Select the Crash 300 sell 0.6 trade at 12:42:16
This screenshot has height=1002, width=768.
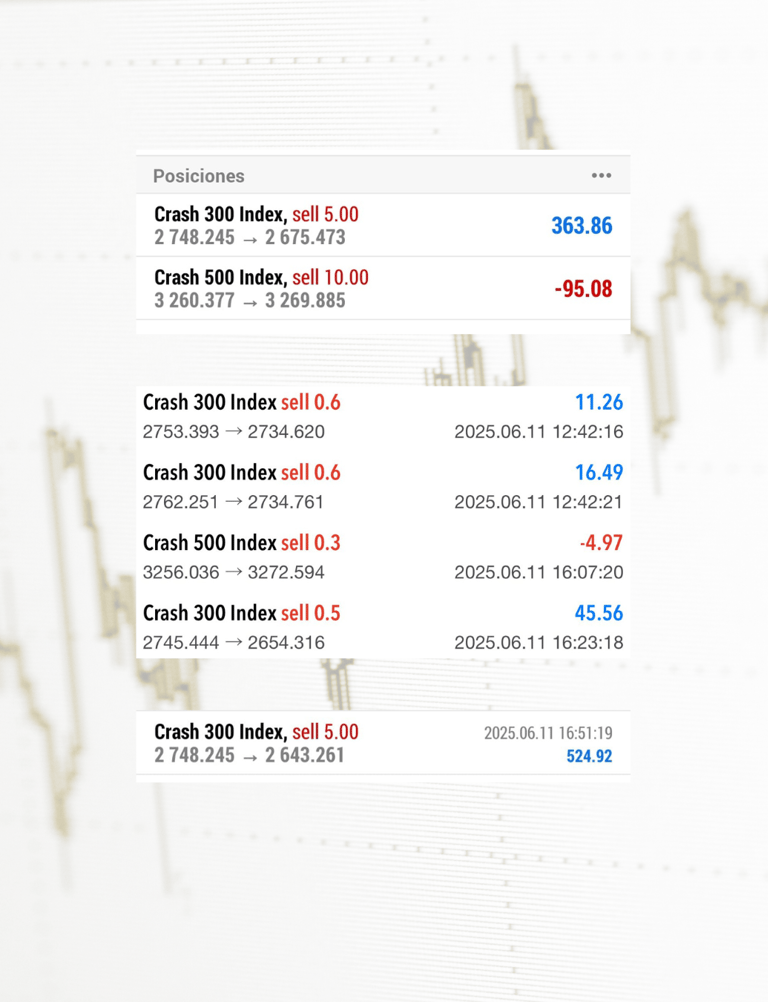pyautogui.click(x=383, y=417)
